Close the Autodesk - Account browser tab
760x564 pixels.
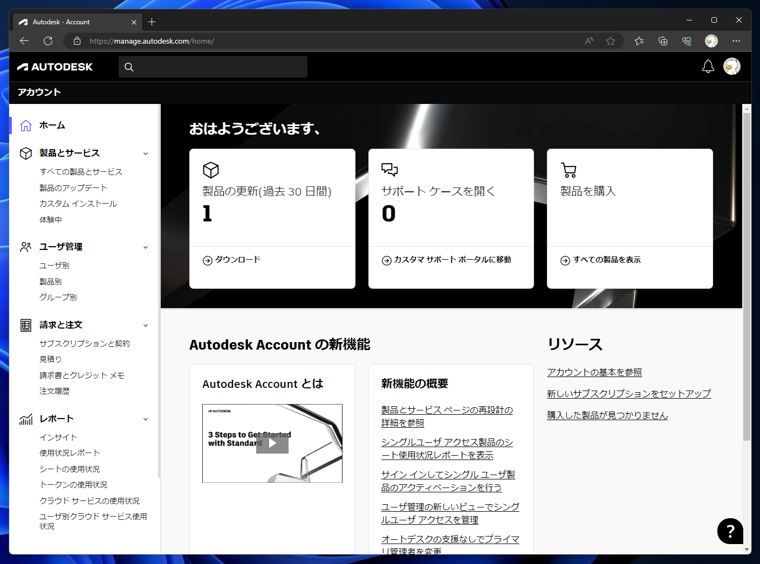134,22
